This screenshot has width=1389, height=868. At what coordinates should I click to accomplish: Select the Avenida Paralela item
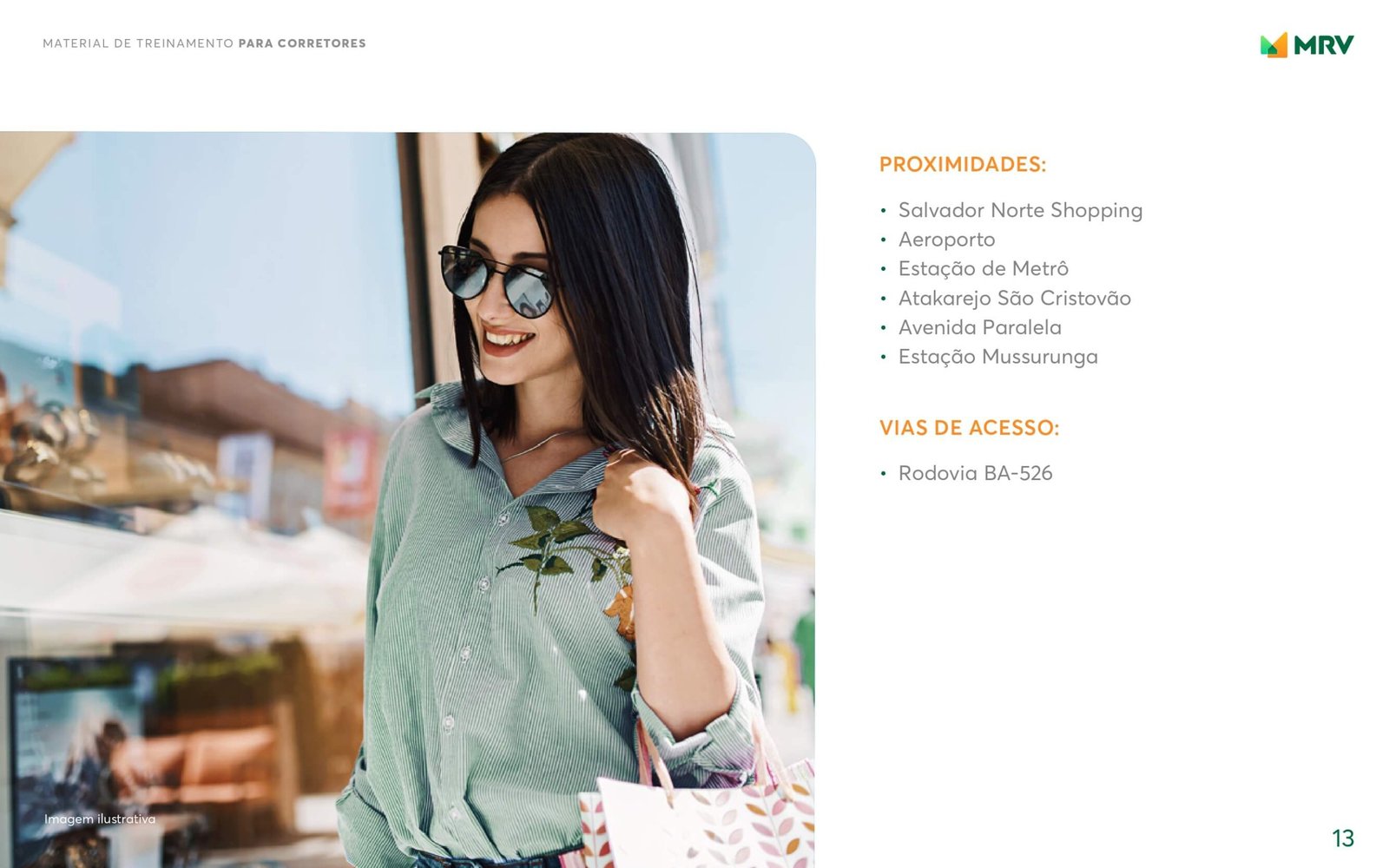pos(979,328)
